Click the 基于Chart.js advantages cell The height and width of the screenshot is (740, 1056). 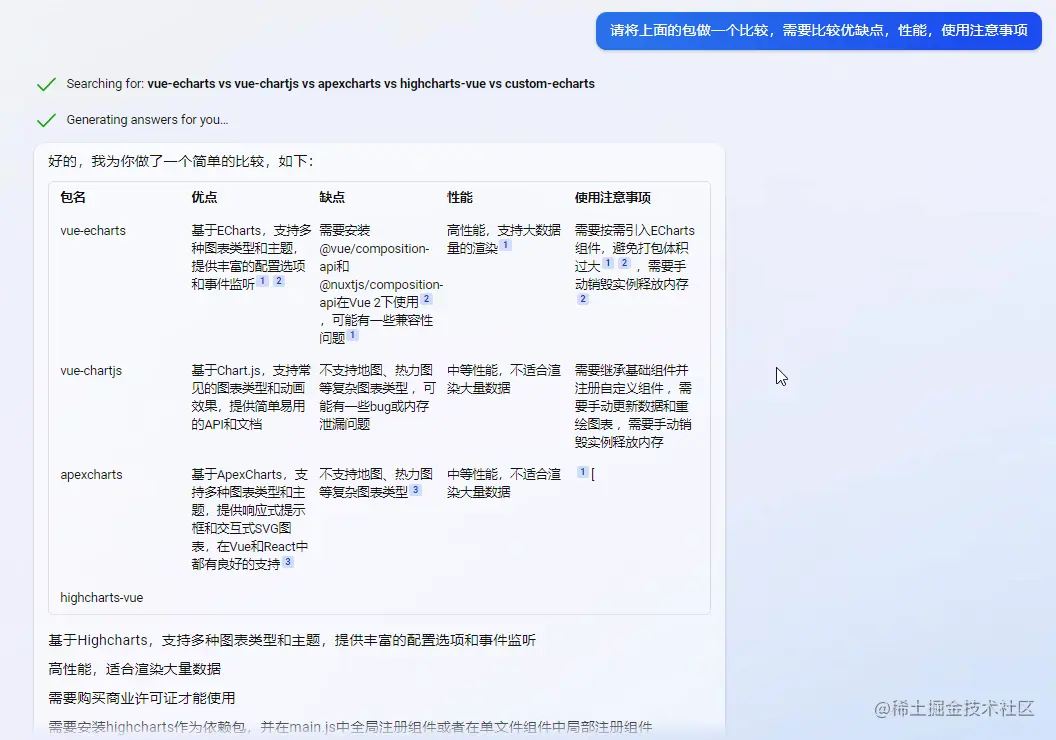[251, 397]
